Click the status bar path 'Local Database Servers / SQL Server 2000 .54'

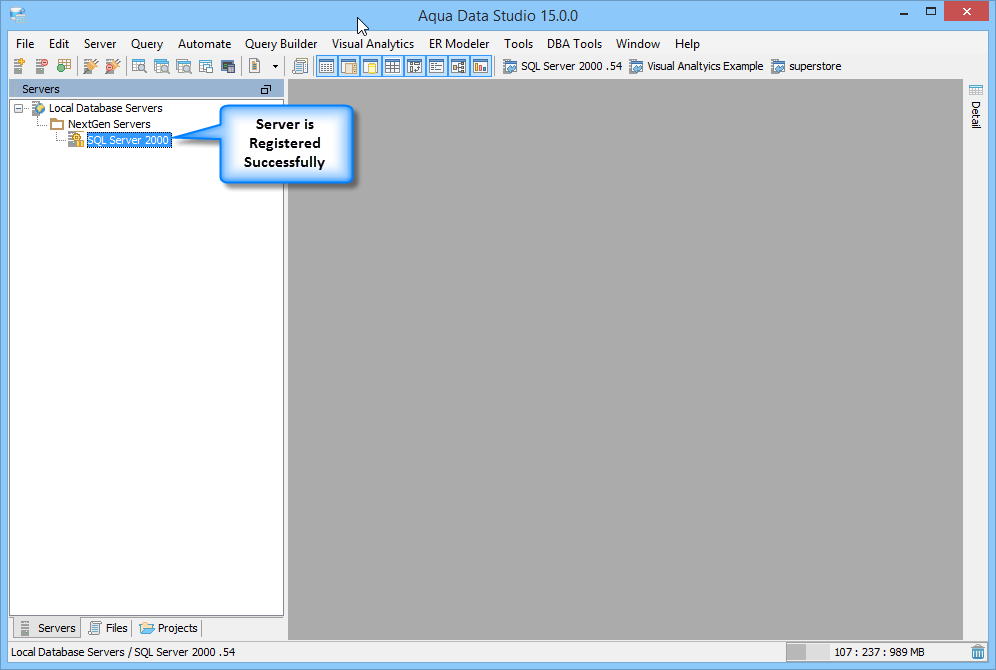(123, 652)
